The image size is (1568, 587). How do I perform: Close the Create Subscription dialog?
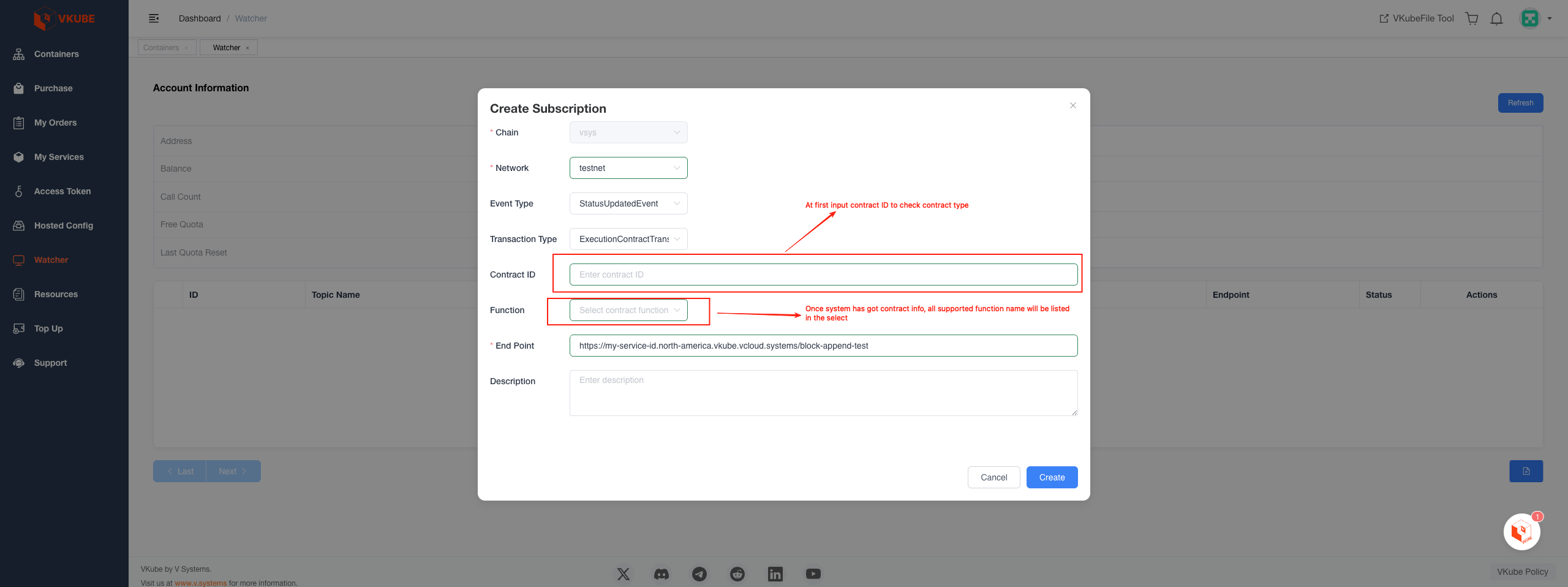(1073, 105)
